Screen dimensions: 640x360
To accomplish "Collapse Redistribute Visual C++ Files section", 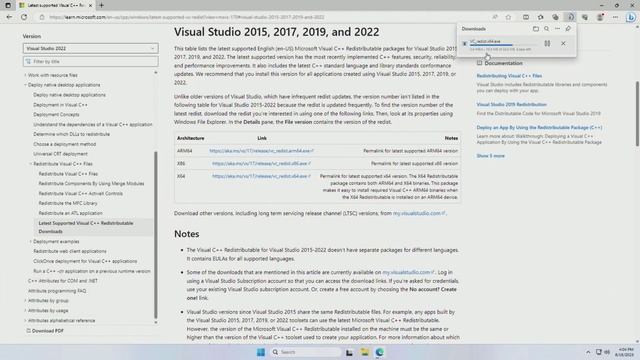I will [31, 164].
